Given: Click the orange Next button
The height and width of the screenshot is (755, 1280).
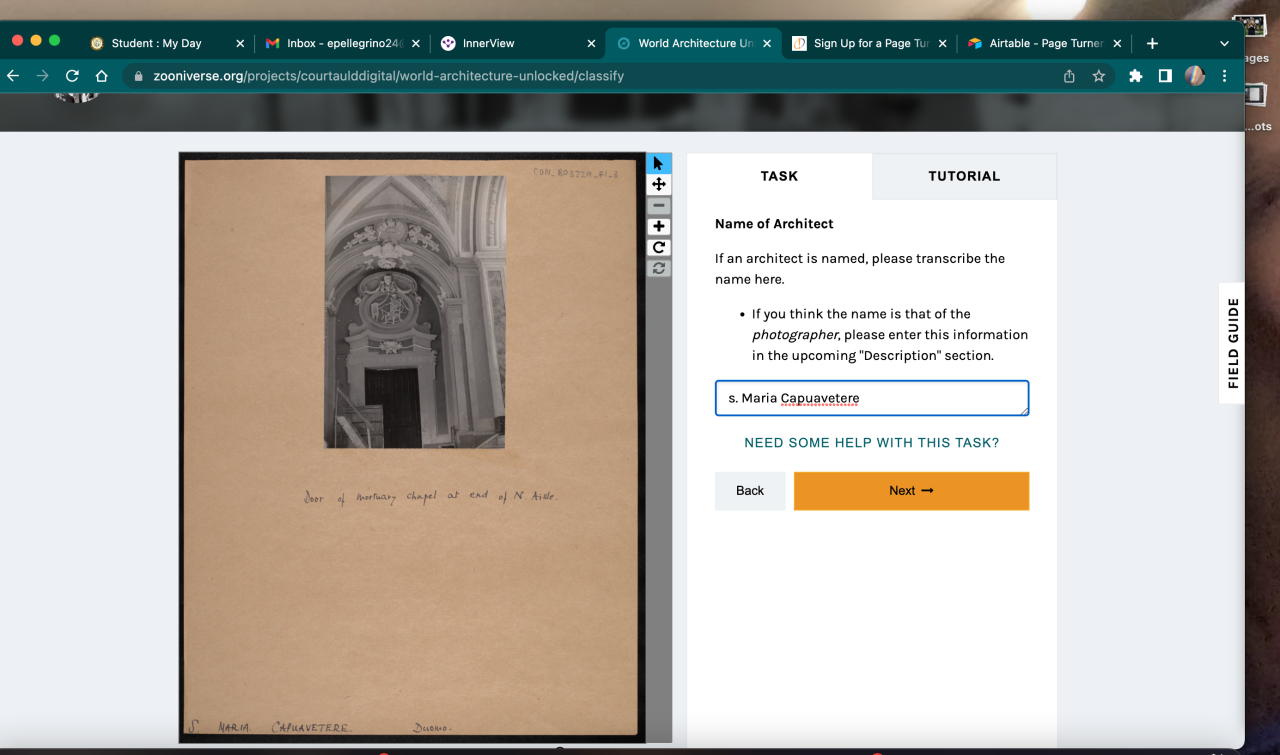Looking at the screenshot, I should coord(911,490).
